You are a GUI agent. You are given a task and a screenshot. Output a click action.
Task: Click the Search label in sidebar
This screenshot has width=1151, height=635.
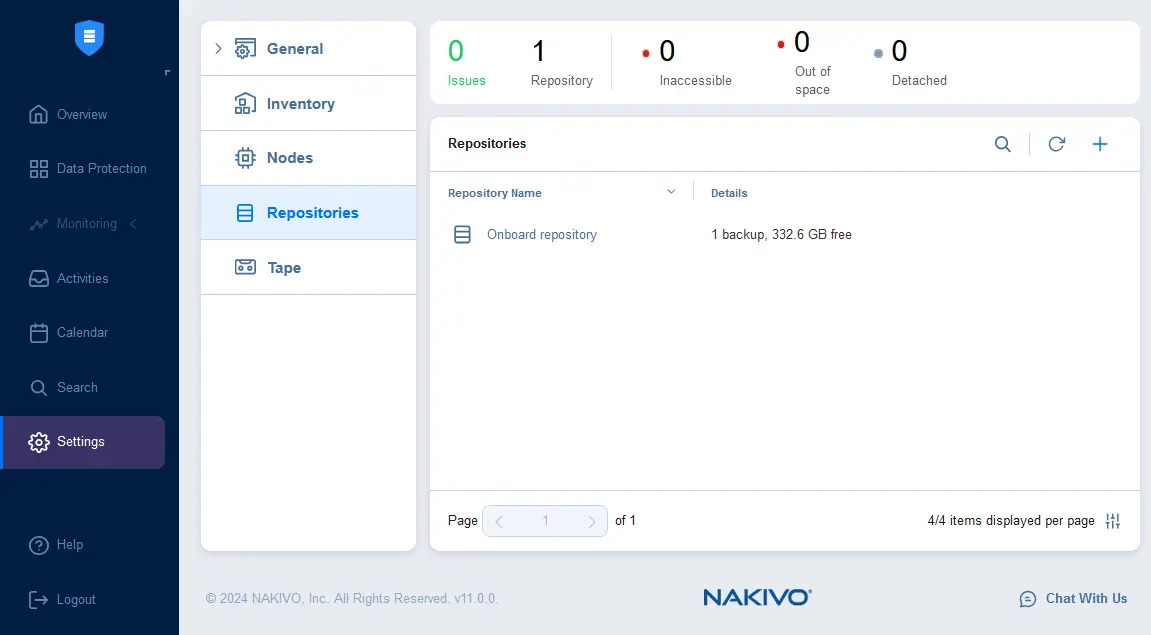point(77,387)
